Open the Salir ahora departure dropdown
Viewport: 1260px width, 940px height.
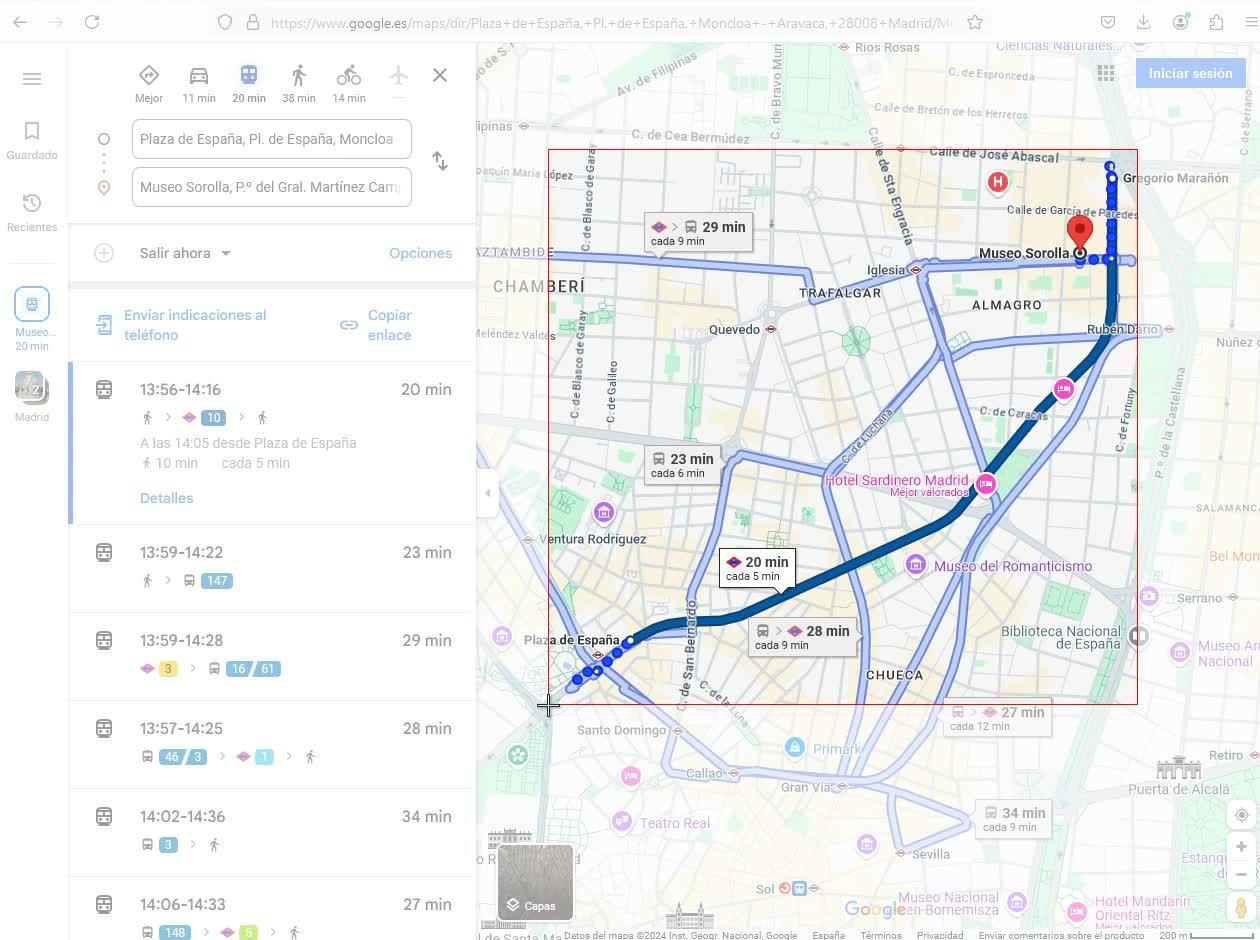[185, 253]
